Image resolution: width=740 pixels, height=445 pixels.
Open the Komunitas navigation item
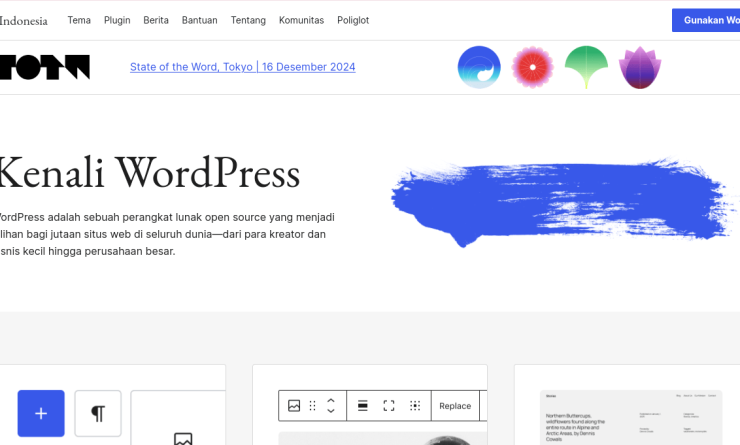coord(301,20)
